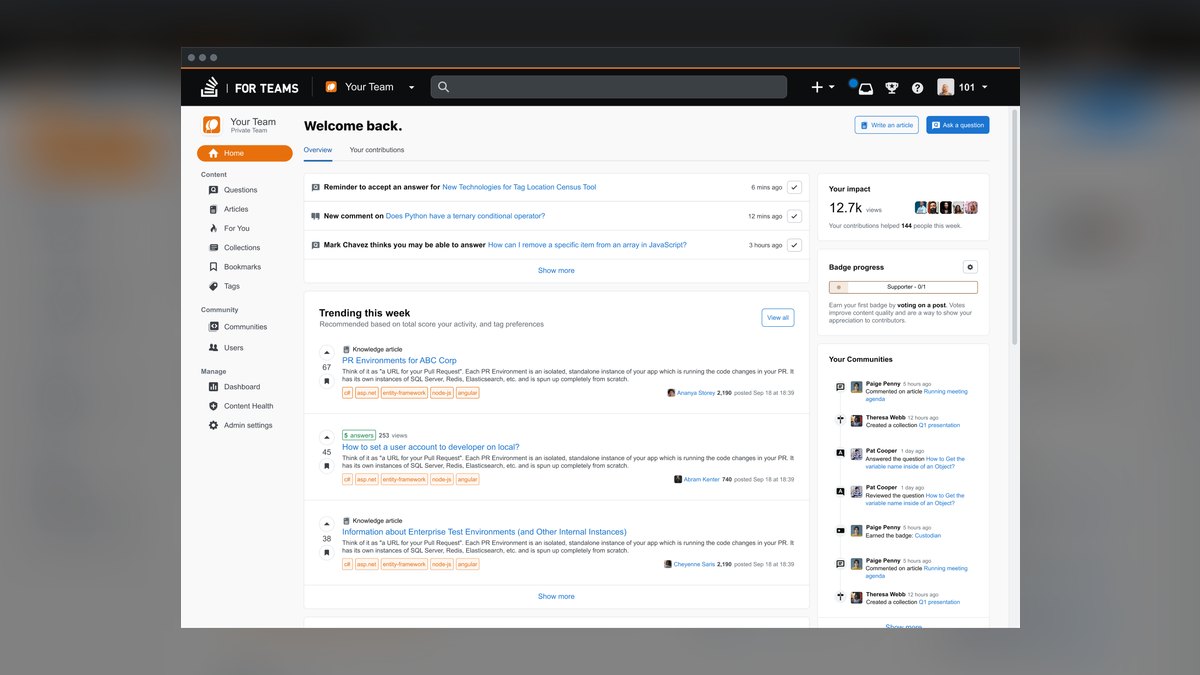Open the inbox icon in top bar
1200x675 pixels.
(x=865, y=88)
